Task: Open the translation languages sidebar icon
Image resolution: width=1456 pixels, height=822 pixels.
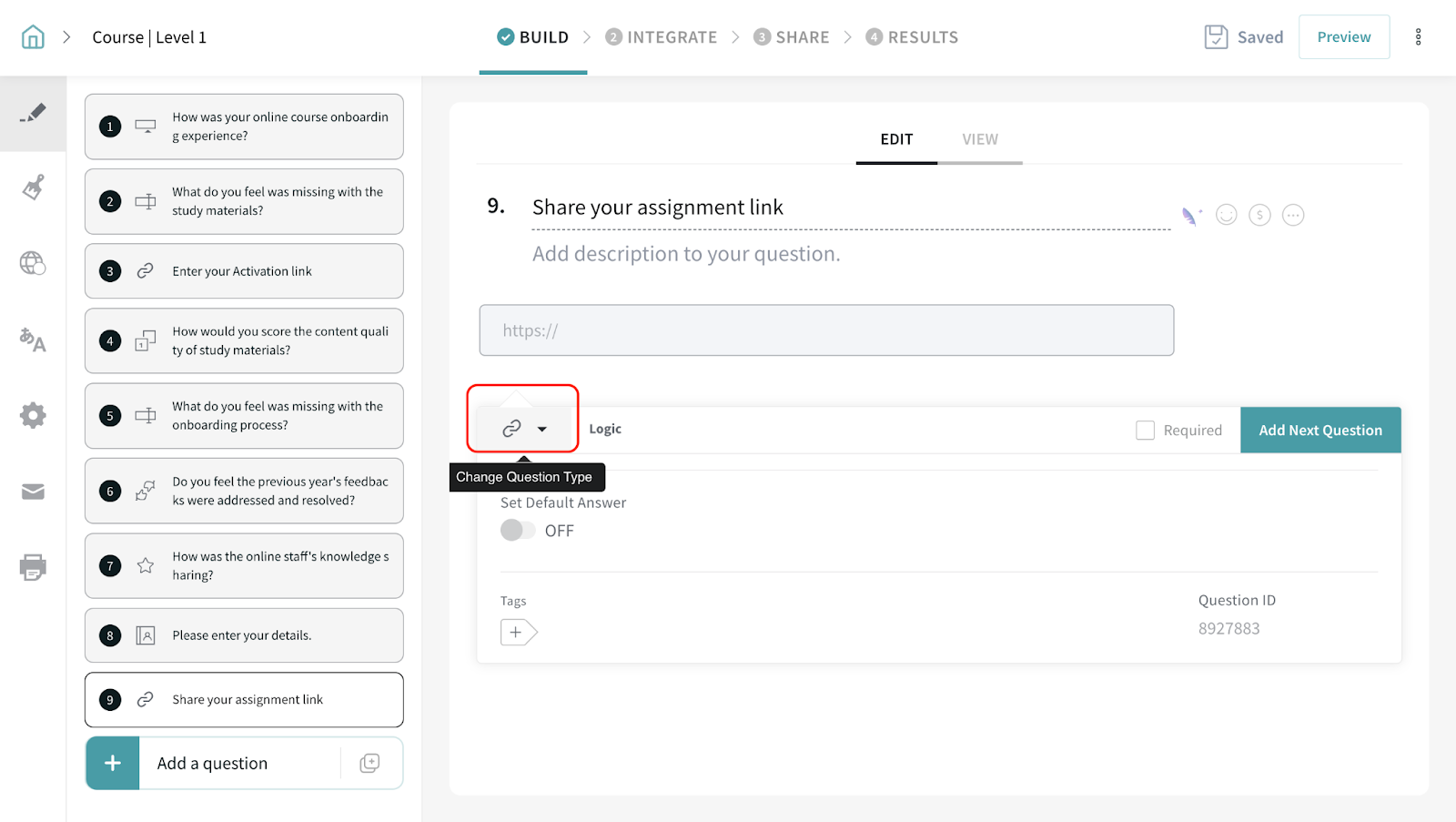Action: coord(33,340)
